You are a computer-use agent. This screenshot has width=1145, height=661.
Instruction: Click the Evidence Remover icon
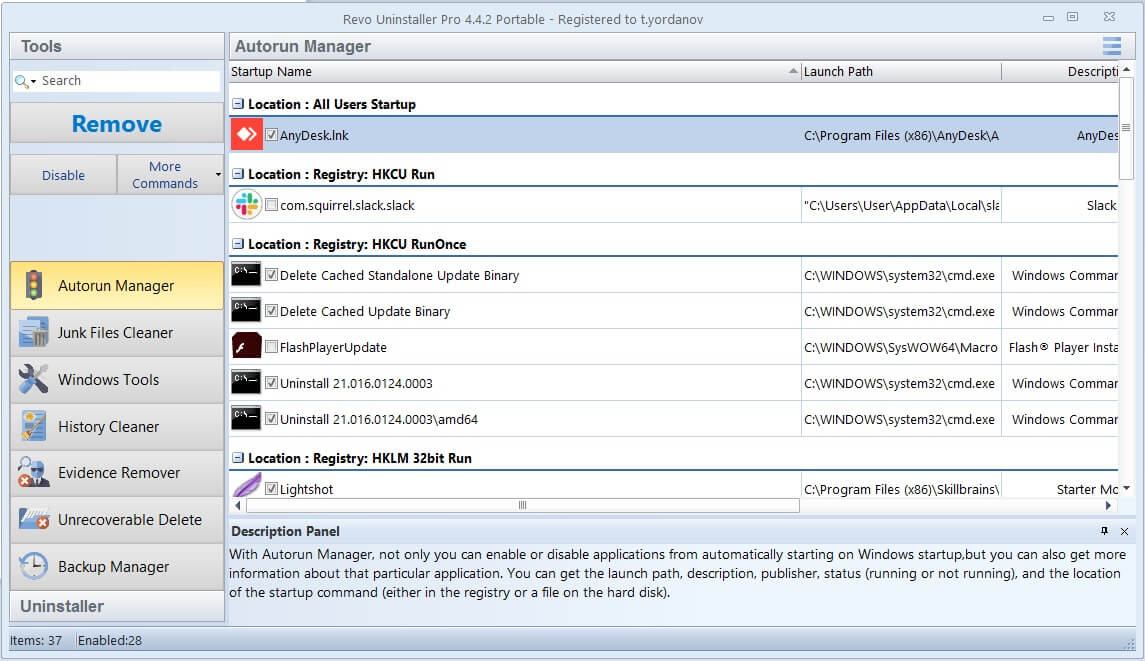coord(34,473)
